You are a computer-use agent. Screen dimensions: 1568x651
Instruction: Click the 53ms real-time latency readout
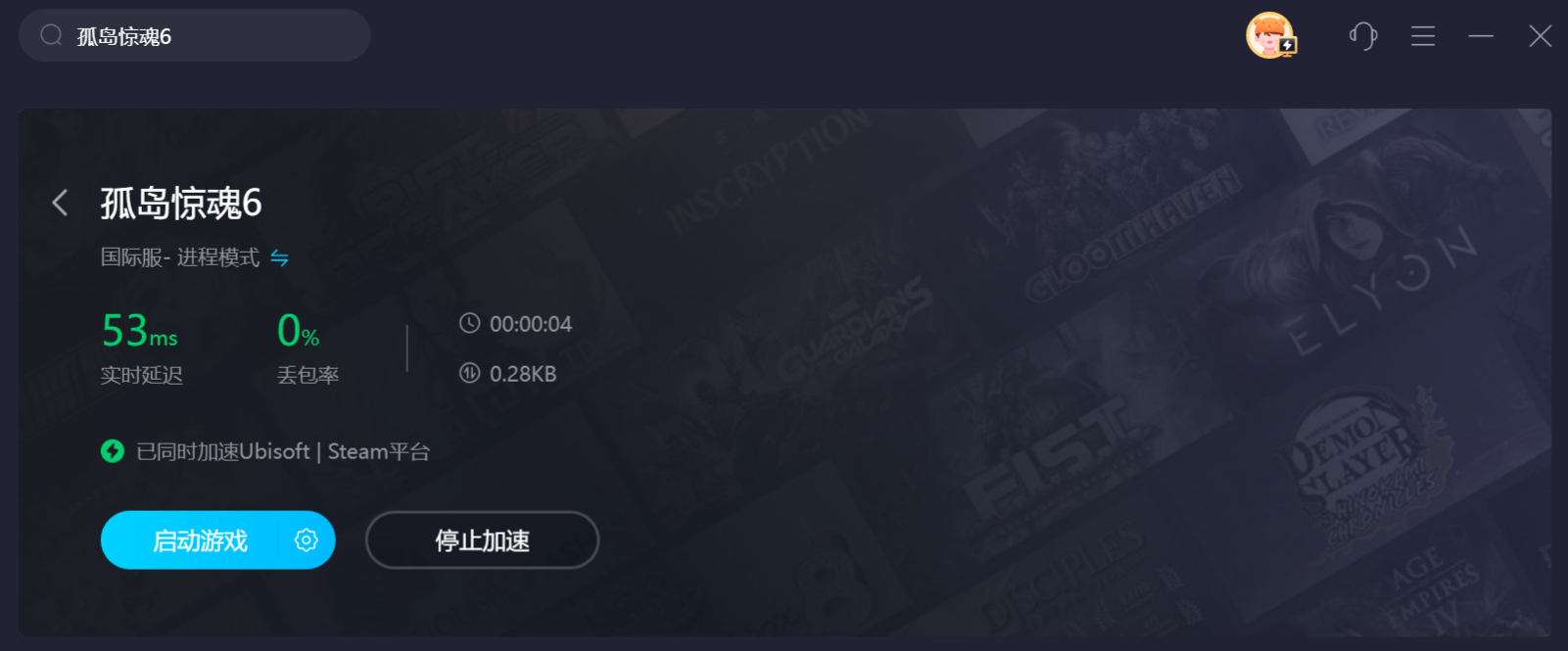pyautogui.click(x=140, y=331)
